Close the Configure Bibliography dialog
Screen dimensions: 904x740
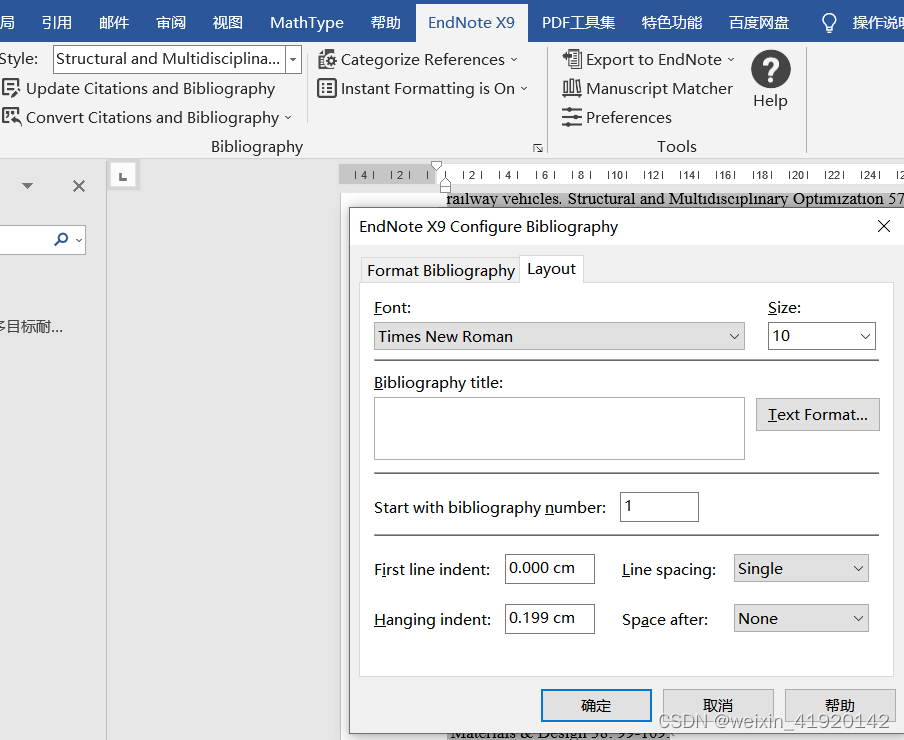click(883, 226)
